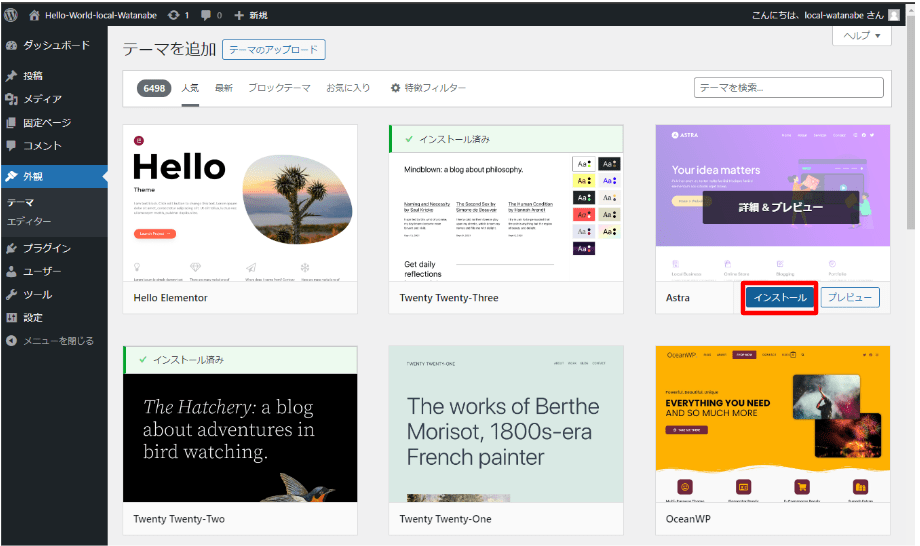
Task: Click the settings icon beside 設定
Action: [x=11, y=318]
